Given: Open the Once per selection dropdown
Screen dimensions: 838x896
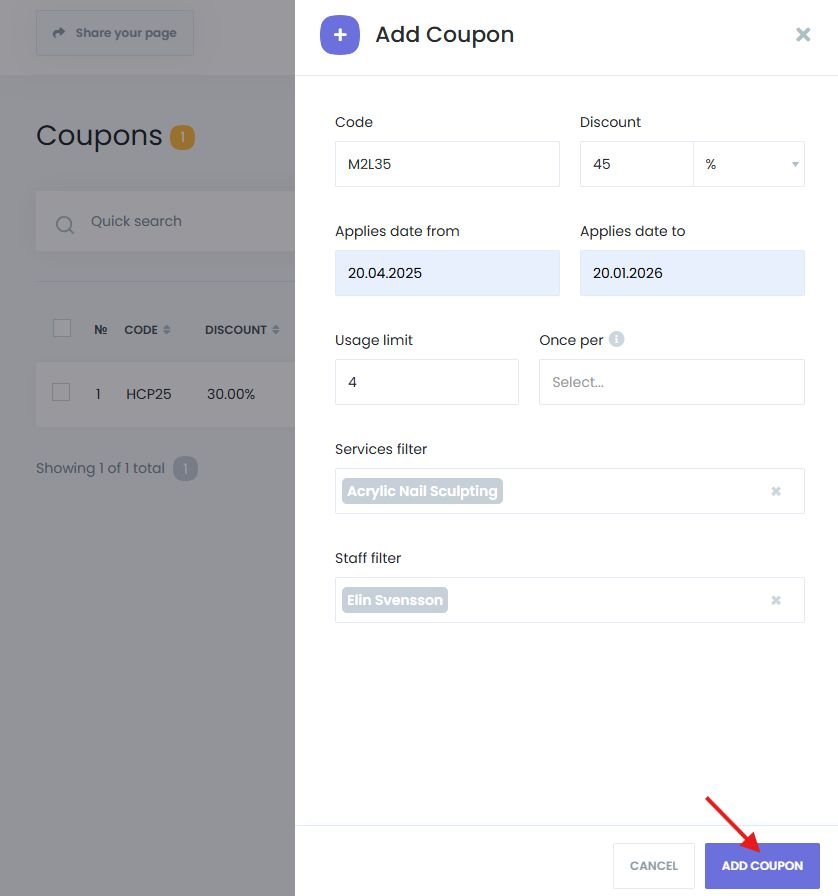Looking at the screenshot, I should click(x=671, y=381).
